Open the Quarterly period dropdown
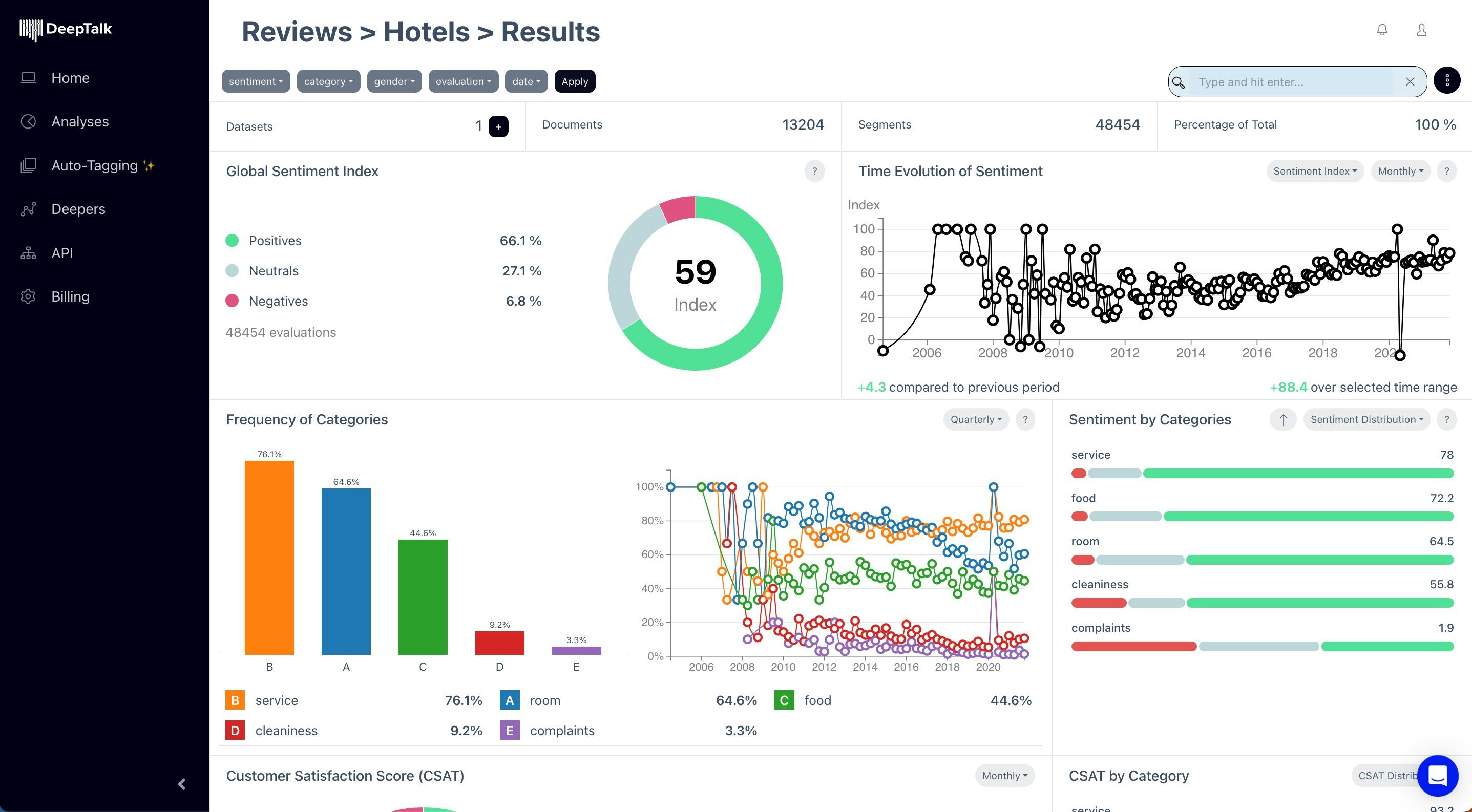Viewport: 1472px width, 812px height. (x=975, y=420)
